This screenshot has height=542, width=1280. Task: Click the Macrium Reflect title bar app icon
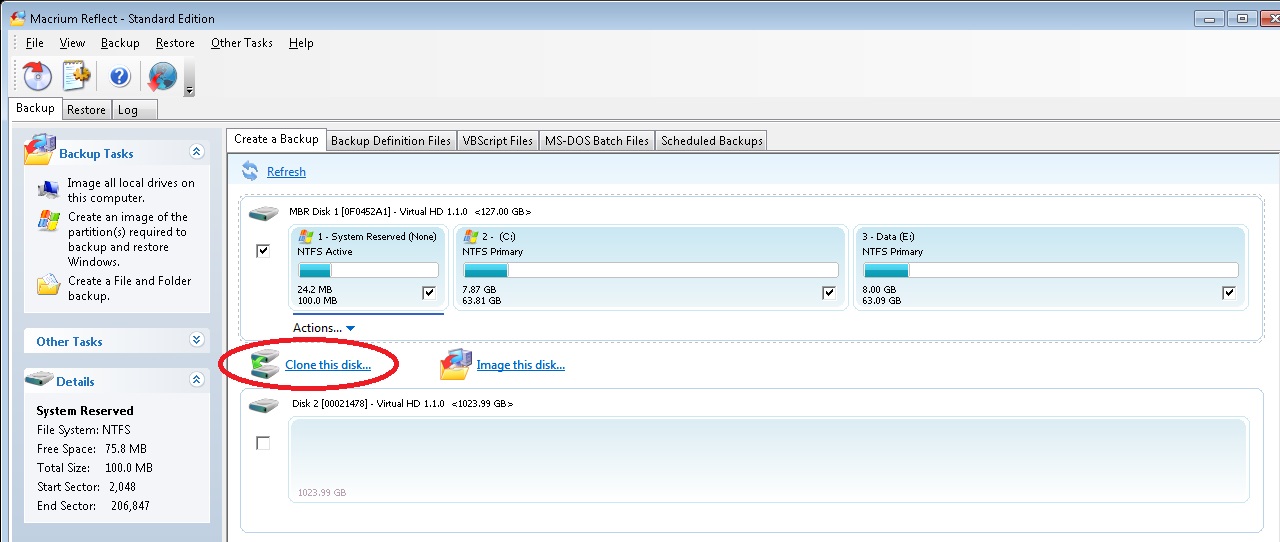tap(17, 18)
